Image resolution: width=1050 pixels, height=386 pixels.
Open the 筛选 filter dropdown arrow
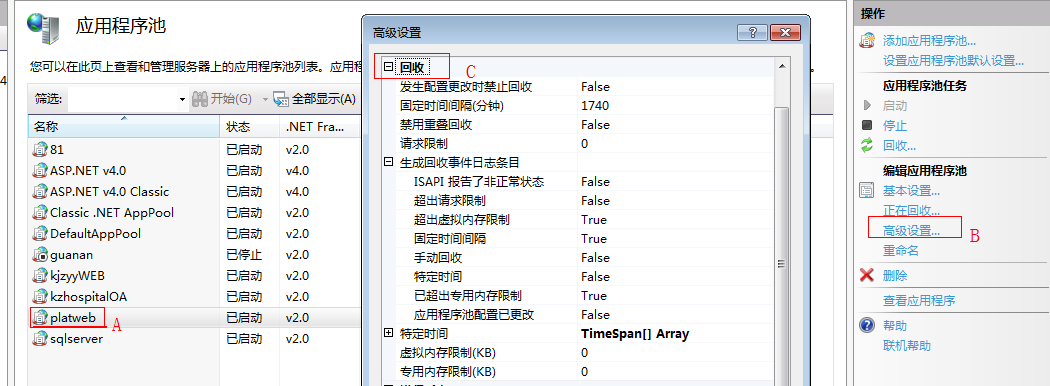[x=182, y=100]
